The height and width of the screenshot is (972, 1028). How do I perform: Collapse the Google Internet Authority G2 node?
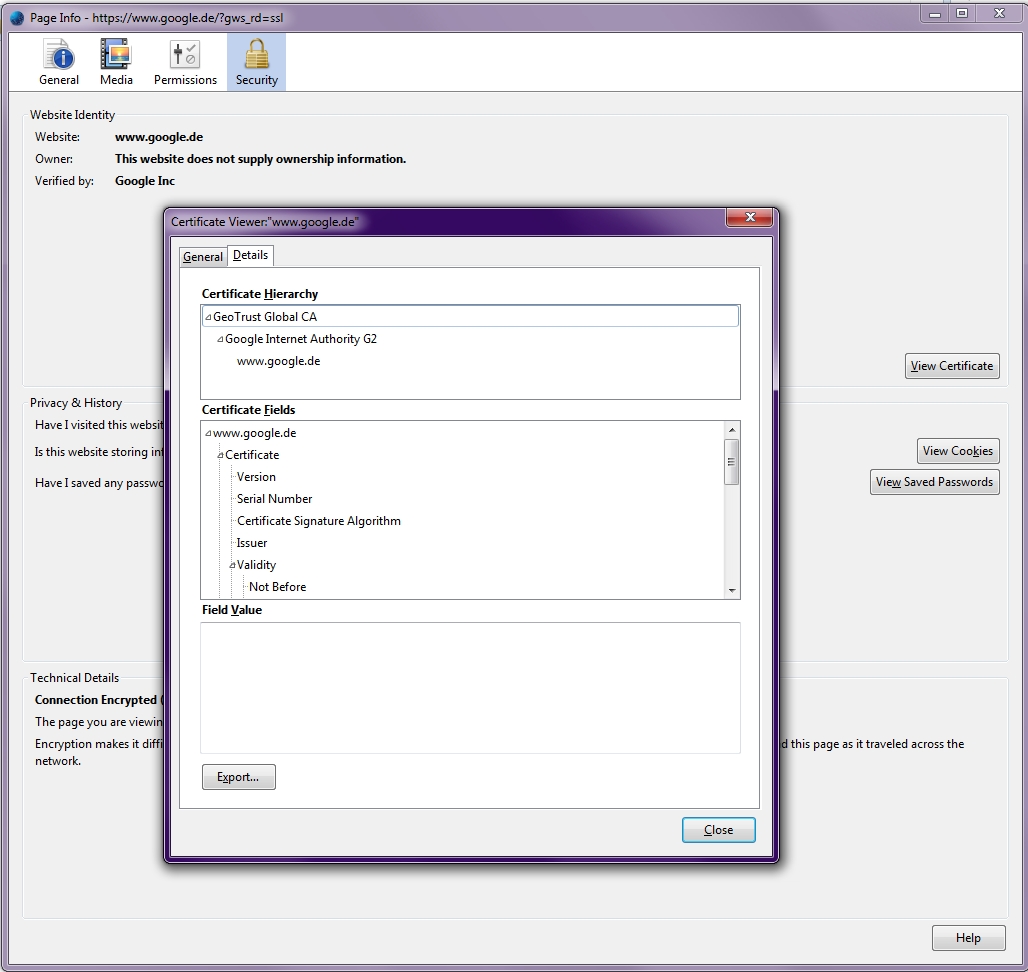[220, 340]
